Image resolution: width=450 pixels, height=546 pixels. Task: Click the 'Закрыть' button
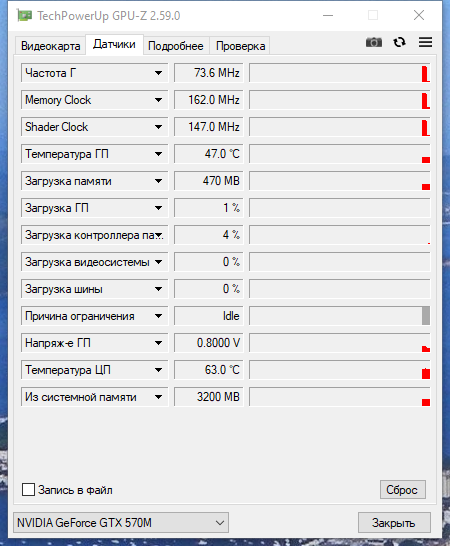(x=394, y=522)
